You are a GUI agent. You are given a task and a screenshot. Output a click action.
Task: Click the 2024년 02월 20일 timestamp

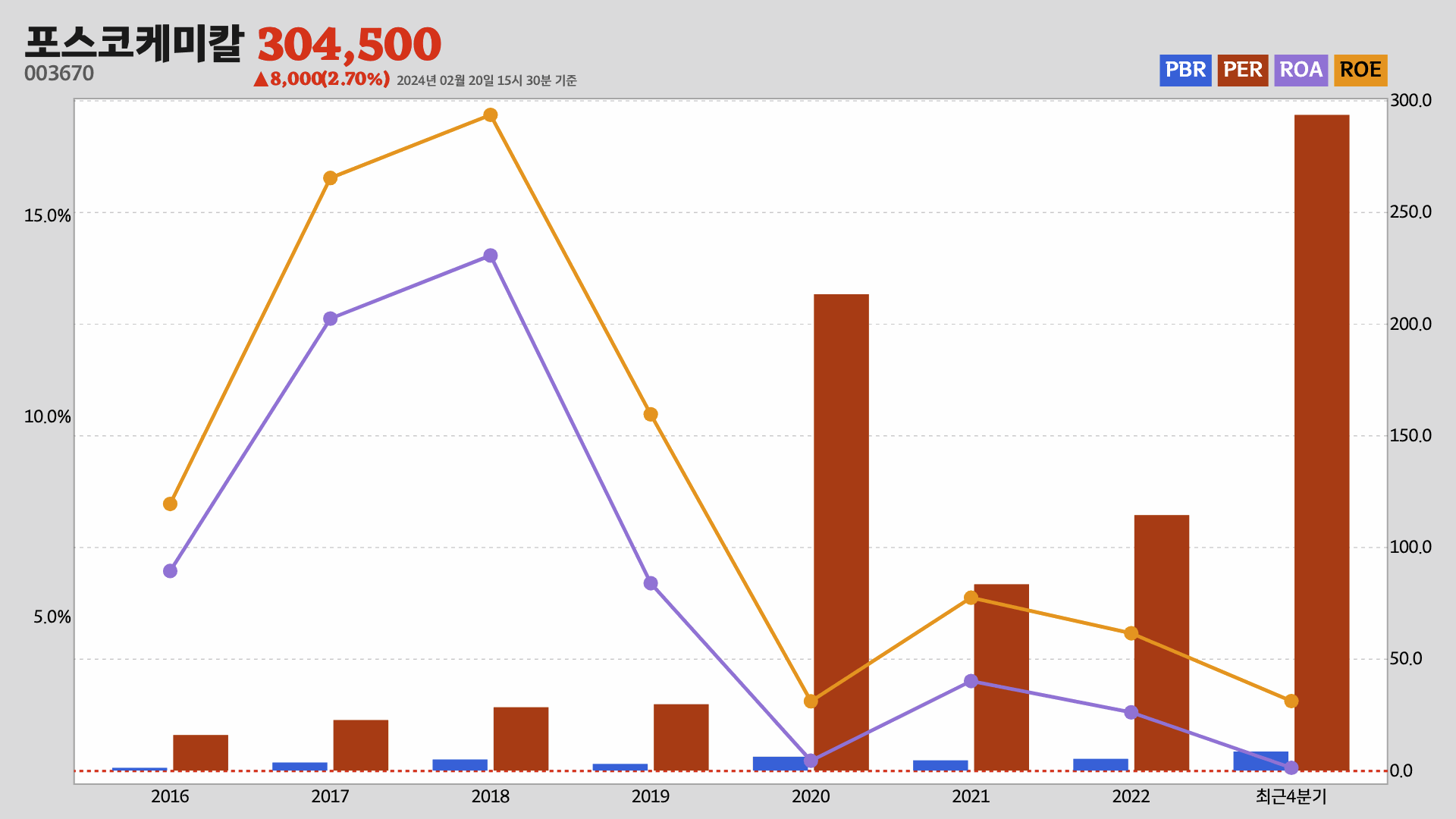click(x=487, y=80)
